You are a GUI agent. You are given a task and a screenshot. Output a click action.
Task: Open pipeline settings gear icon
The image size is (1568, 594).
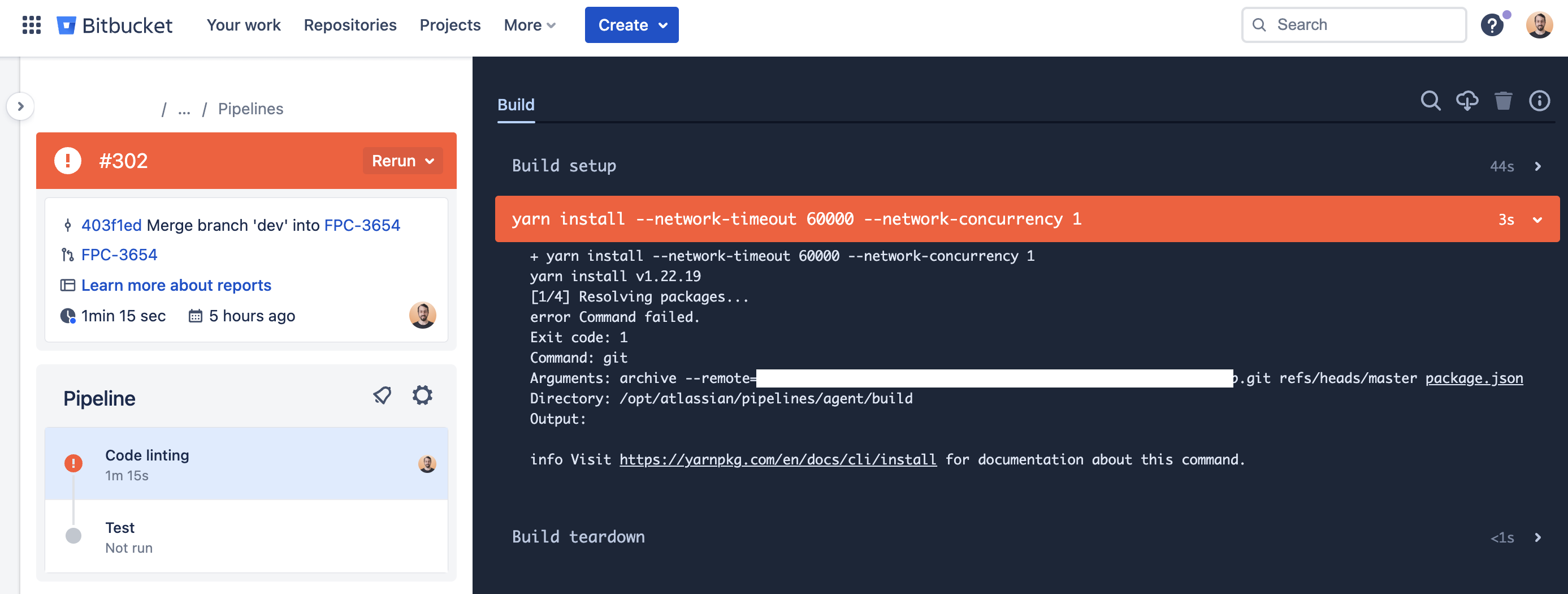coord(422,396)
